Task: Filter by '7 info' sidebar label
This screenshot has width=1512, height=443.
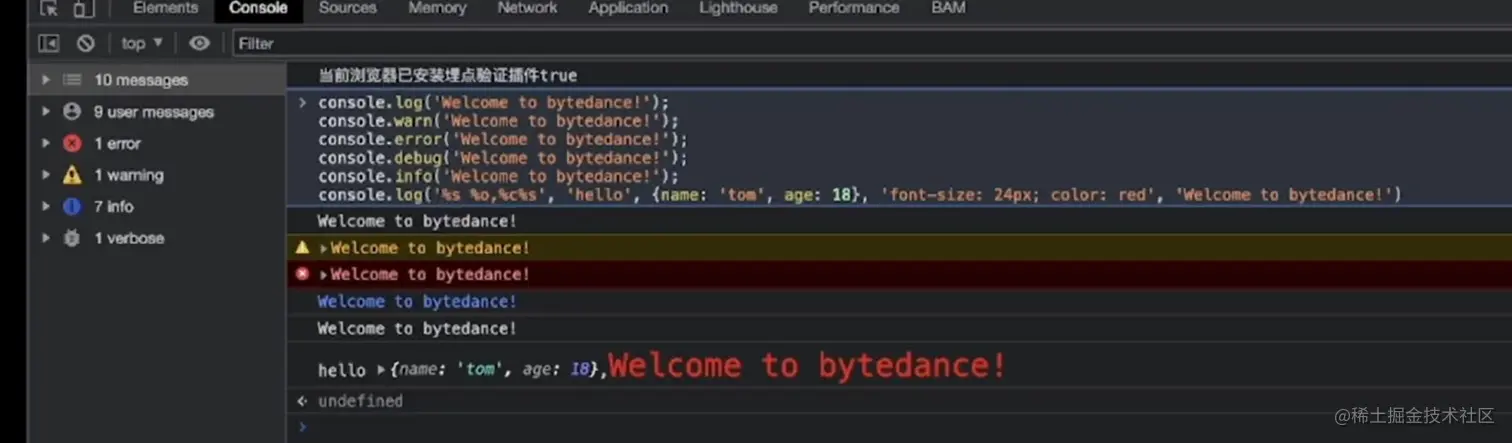Action: click(x=113, y=206)
